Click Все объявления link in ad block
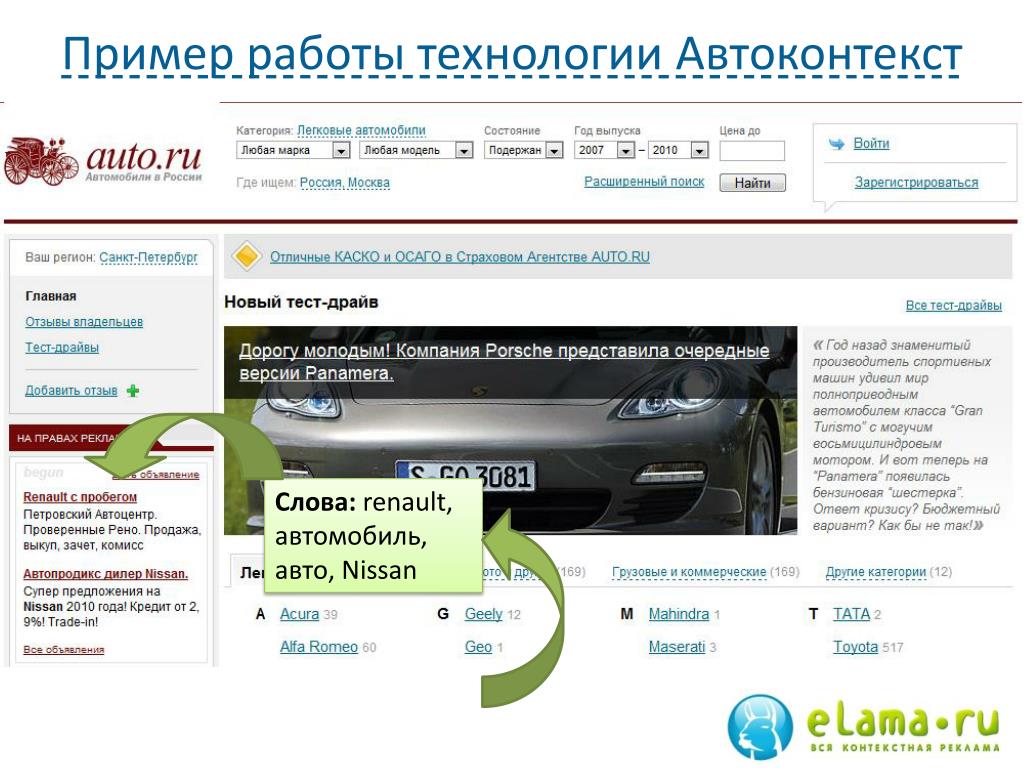The height and width of the screenshot is (768, 1024). (64, 650)
